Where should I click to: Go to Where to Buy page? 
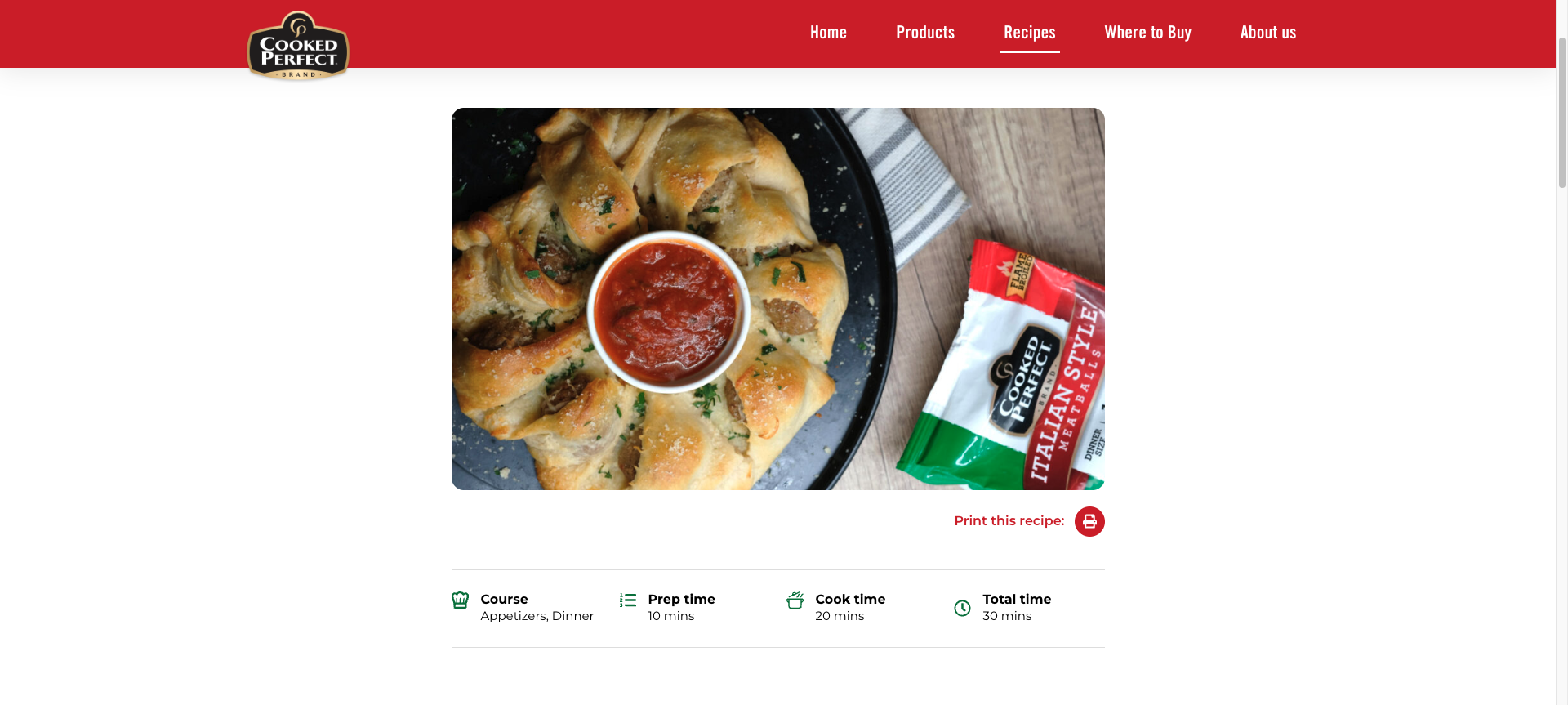[1148, 33]
